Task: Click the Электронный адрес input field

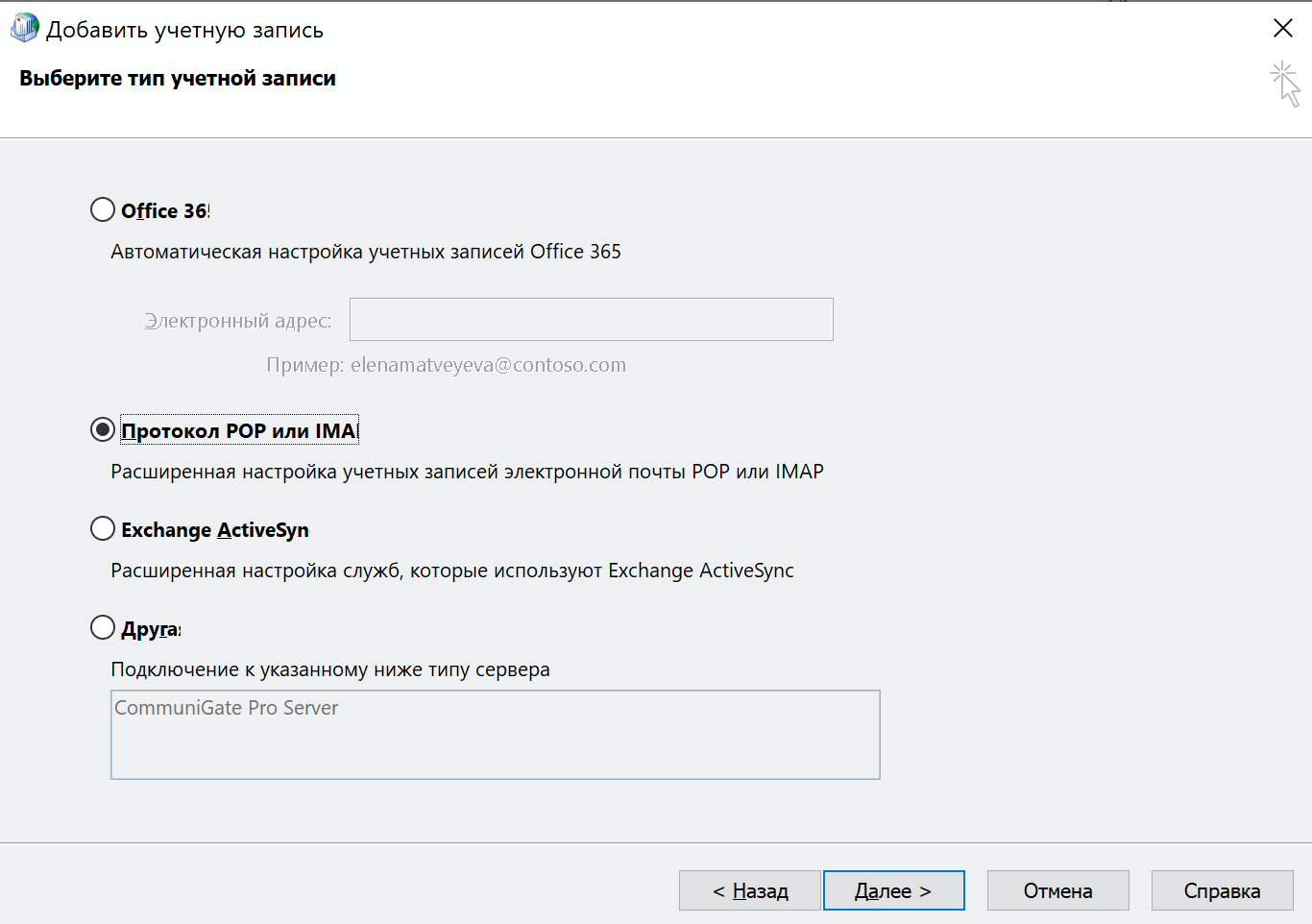Action: pos(591,319)
